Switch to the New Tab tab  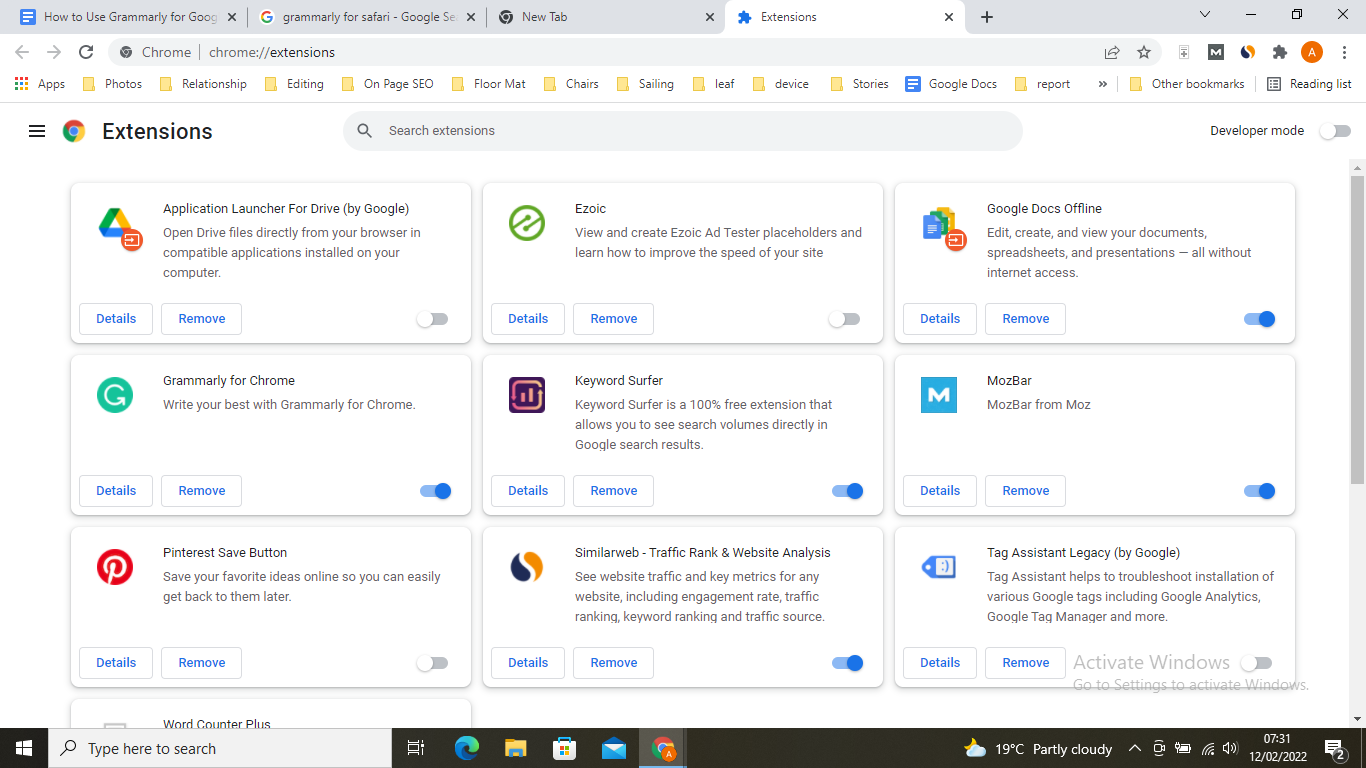click(x=606, y=17)
